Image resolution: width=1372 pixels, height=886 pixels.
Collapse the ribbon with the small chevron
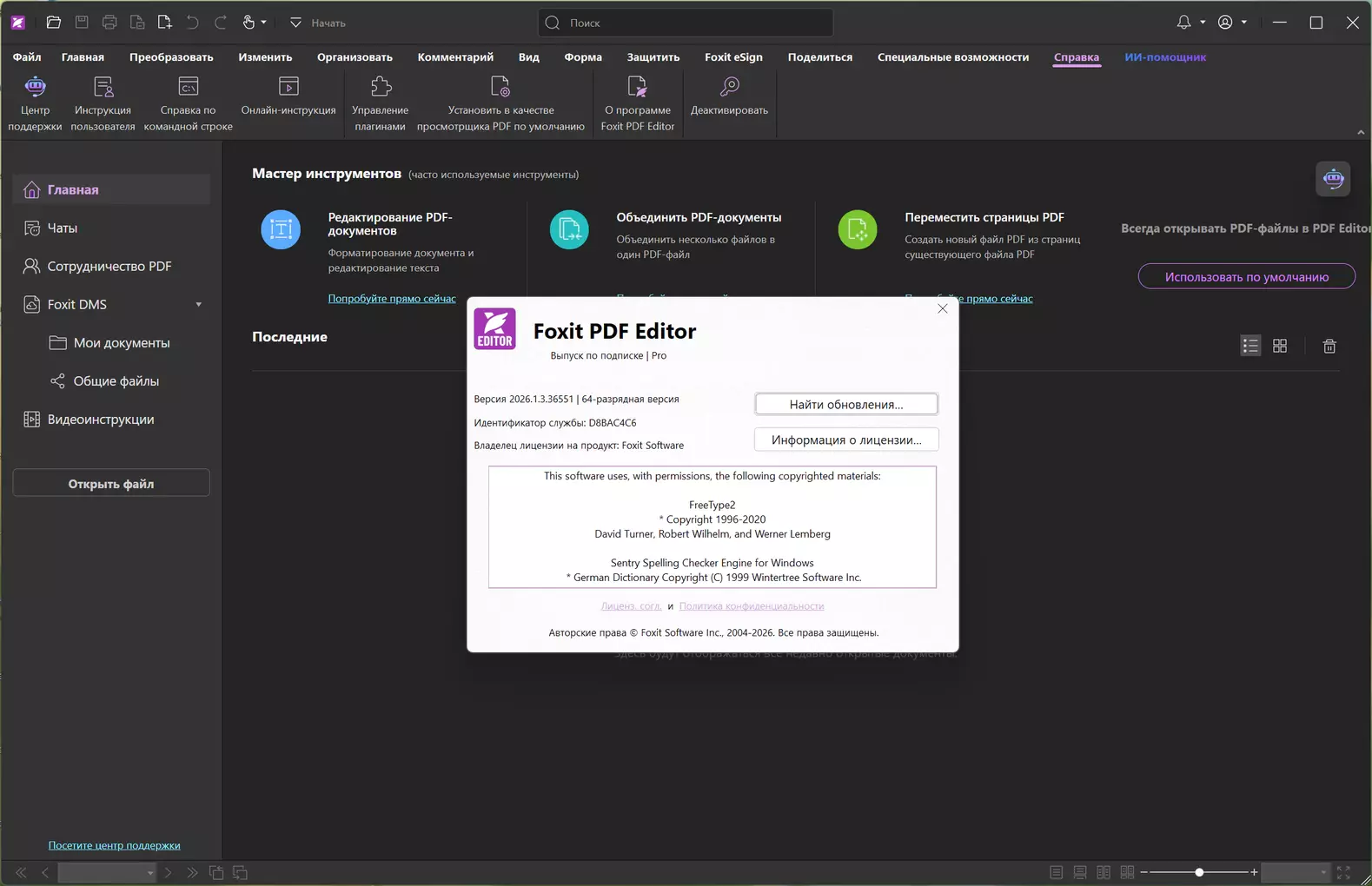[x=1361, y=132]
